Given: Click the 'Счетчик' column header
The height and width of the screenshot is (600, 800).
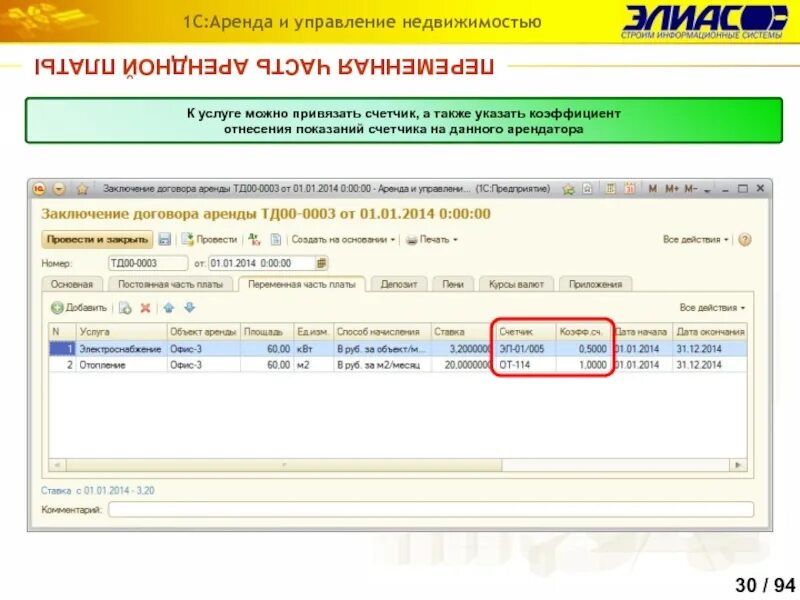Looking at the screenshot, I should point(524,332).
